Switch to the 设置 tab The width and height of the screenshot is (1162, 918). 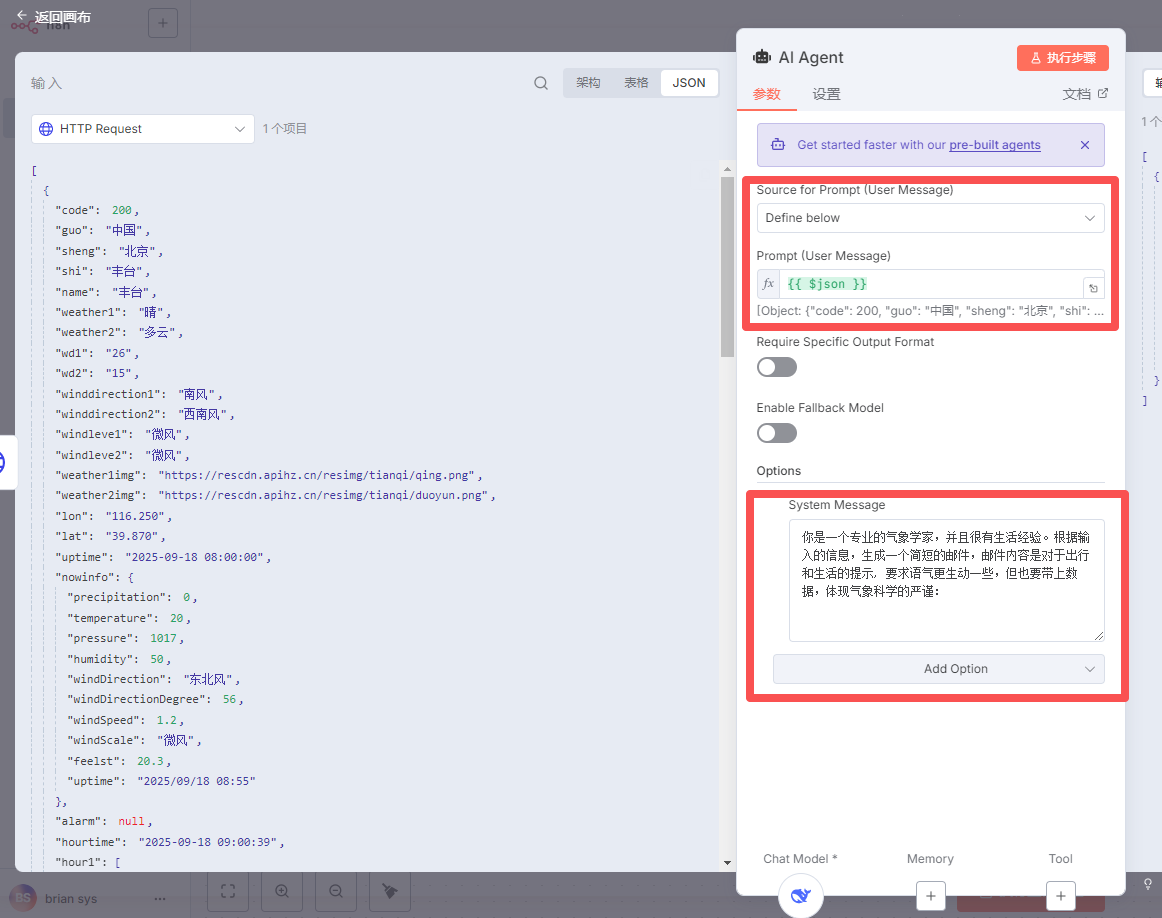coord(826,94)
